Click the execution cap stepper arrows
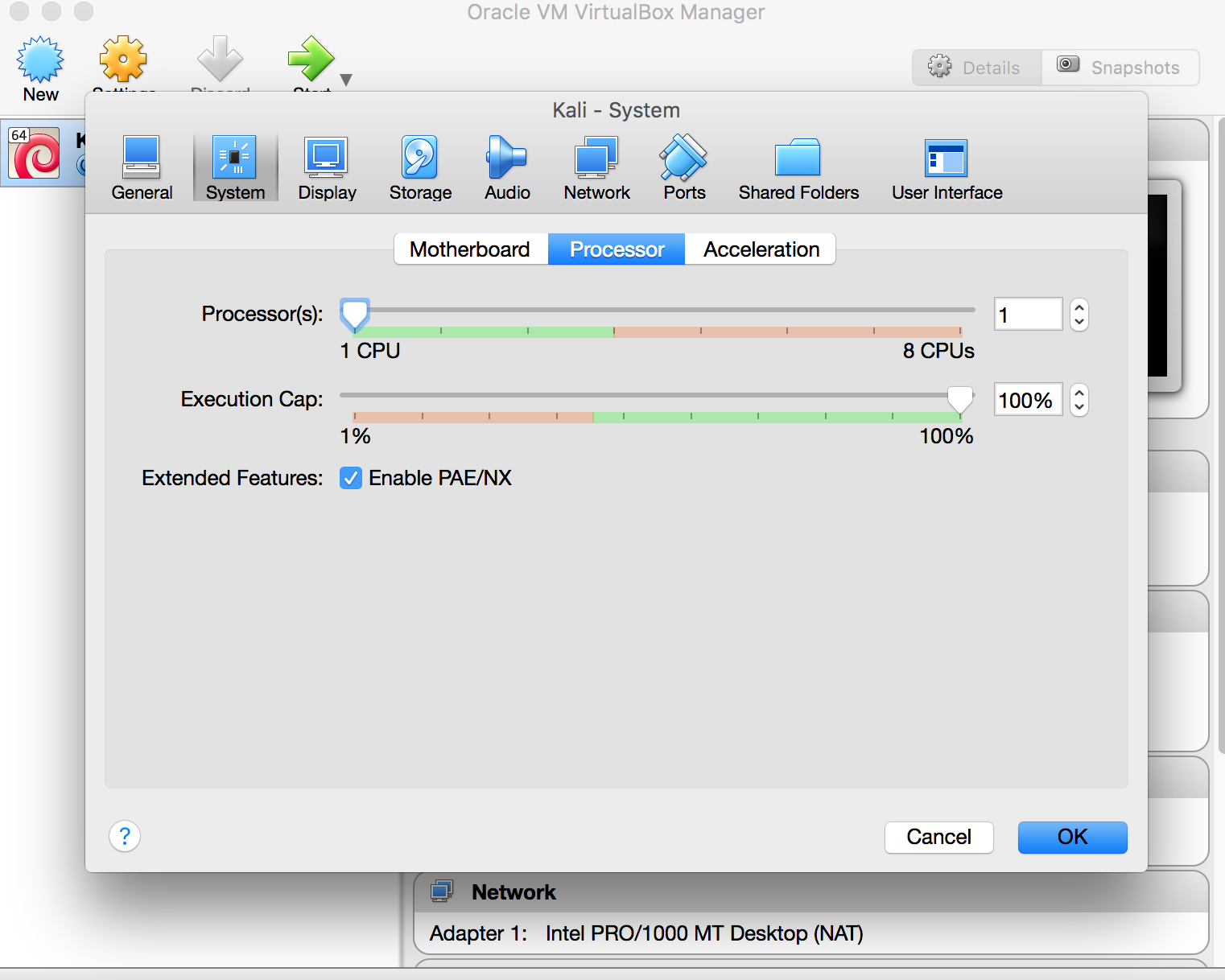This screenshot has width=1225, height=980. (1079, 399)
